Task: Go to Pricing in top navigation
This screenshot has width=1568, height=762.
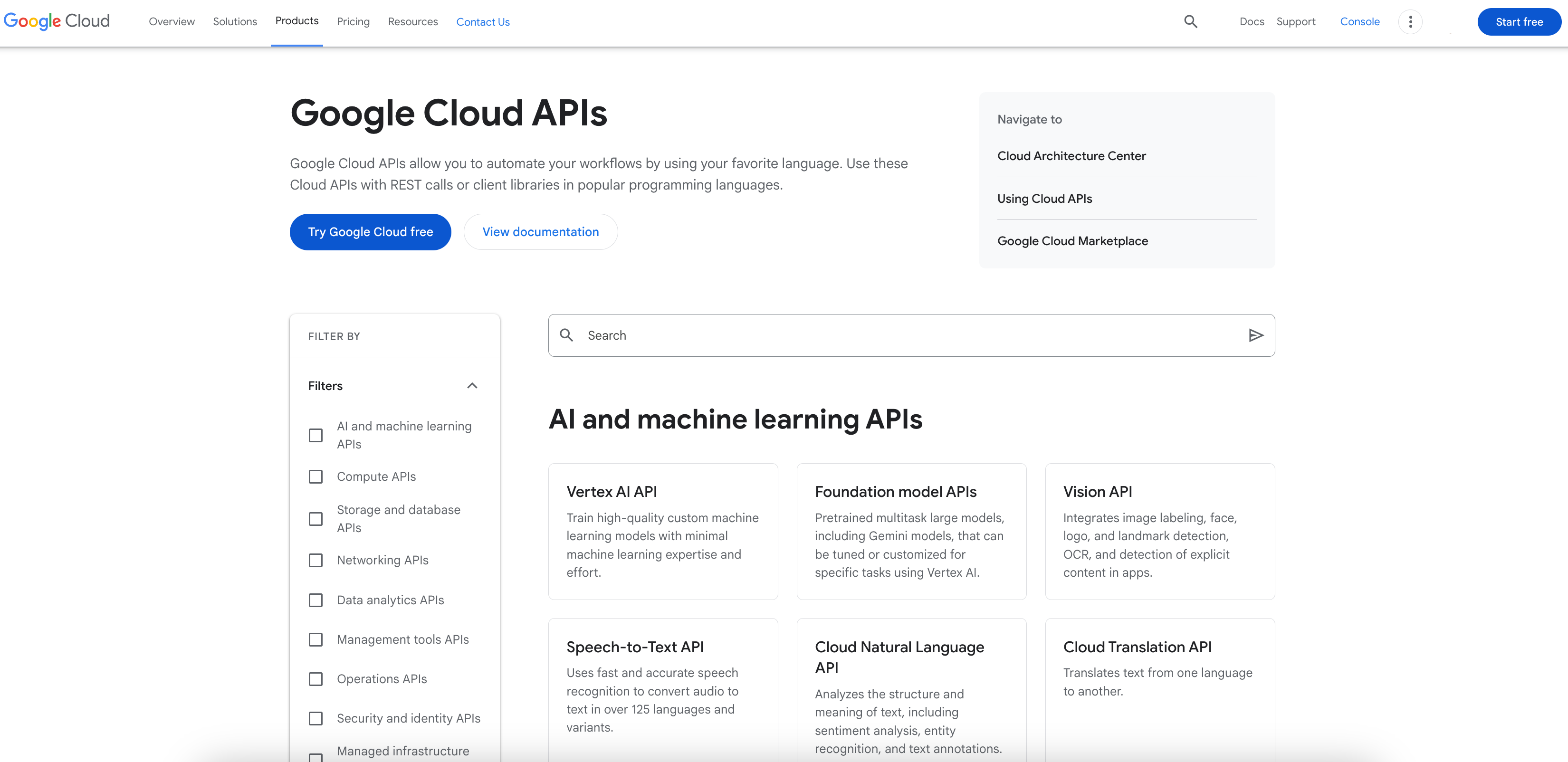Action: click(x=353, y=22)
